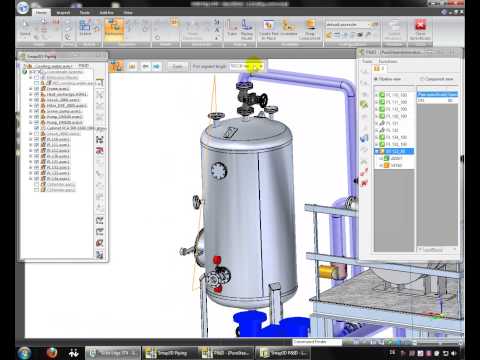Click the Finish button on the command bar
The height and width of the screenshot is (360, 480).
pos(177,67)
